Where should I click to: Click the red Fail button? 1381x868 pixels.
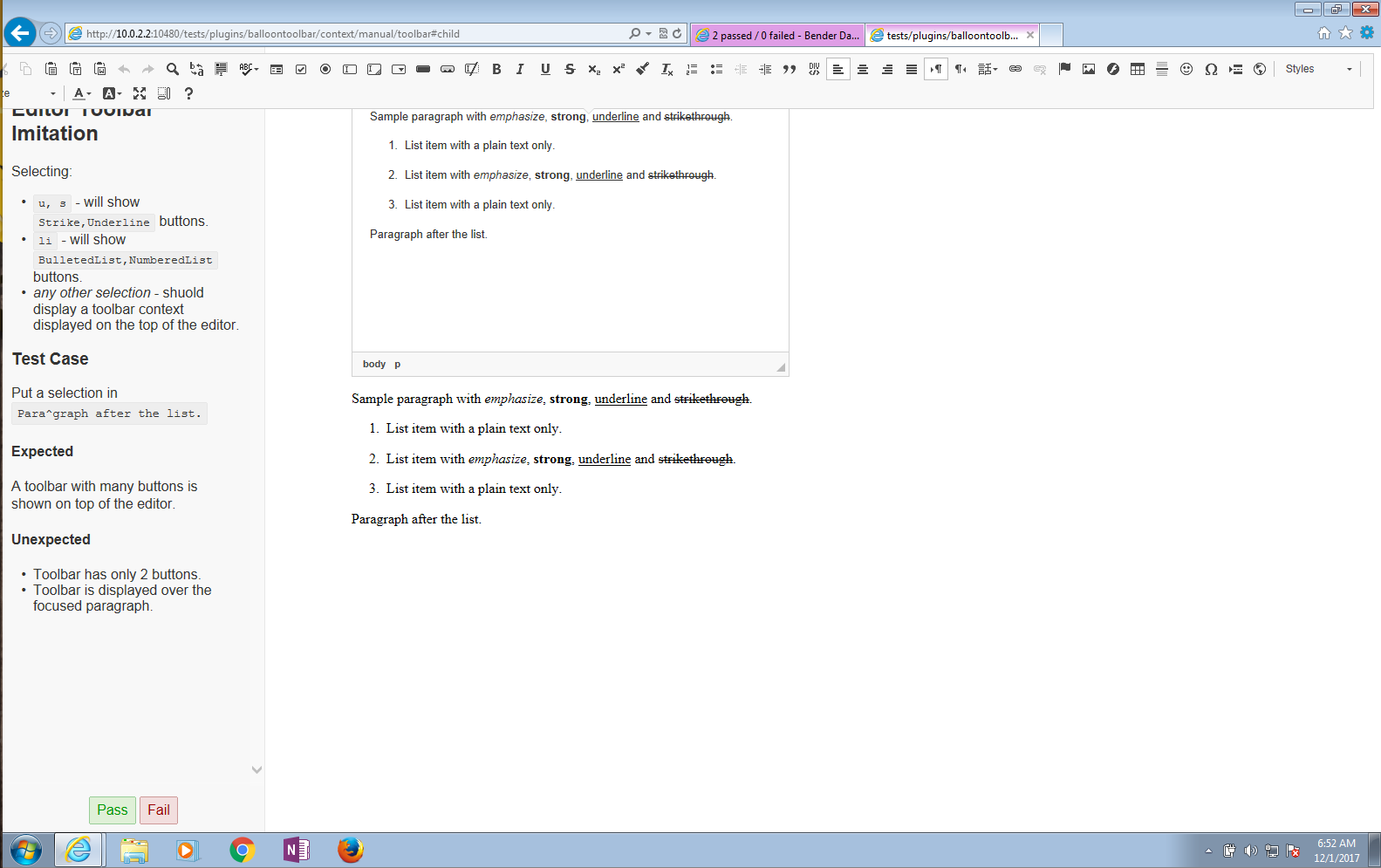coord(159,810)
